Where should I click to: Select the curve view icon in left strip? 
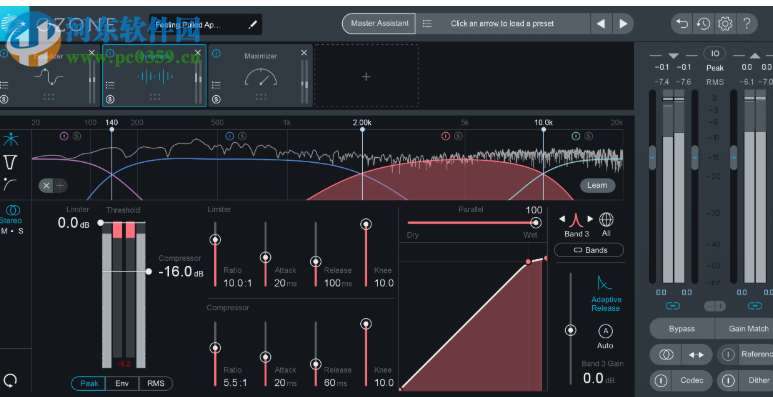10,184
